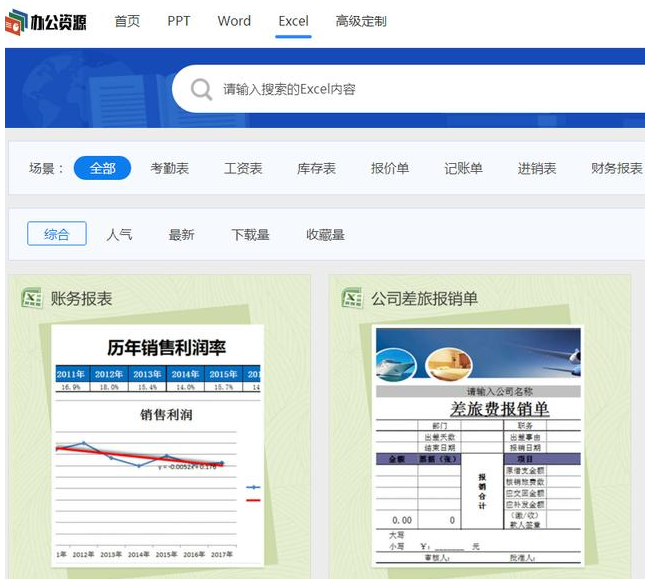
Task: Open the 首页 navigation tab
Action: [127, 21]
